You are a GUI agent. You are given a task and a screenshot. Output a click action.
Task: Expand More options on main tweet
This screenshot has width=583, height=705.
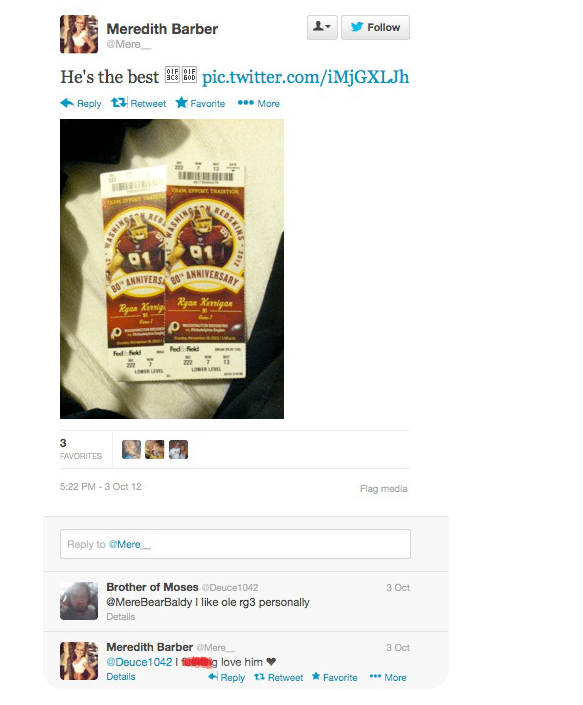pyautogui.click(x=258, y=103)
